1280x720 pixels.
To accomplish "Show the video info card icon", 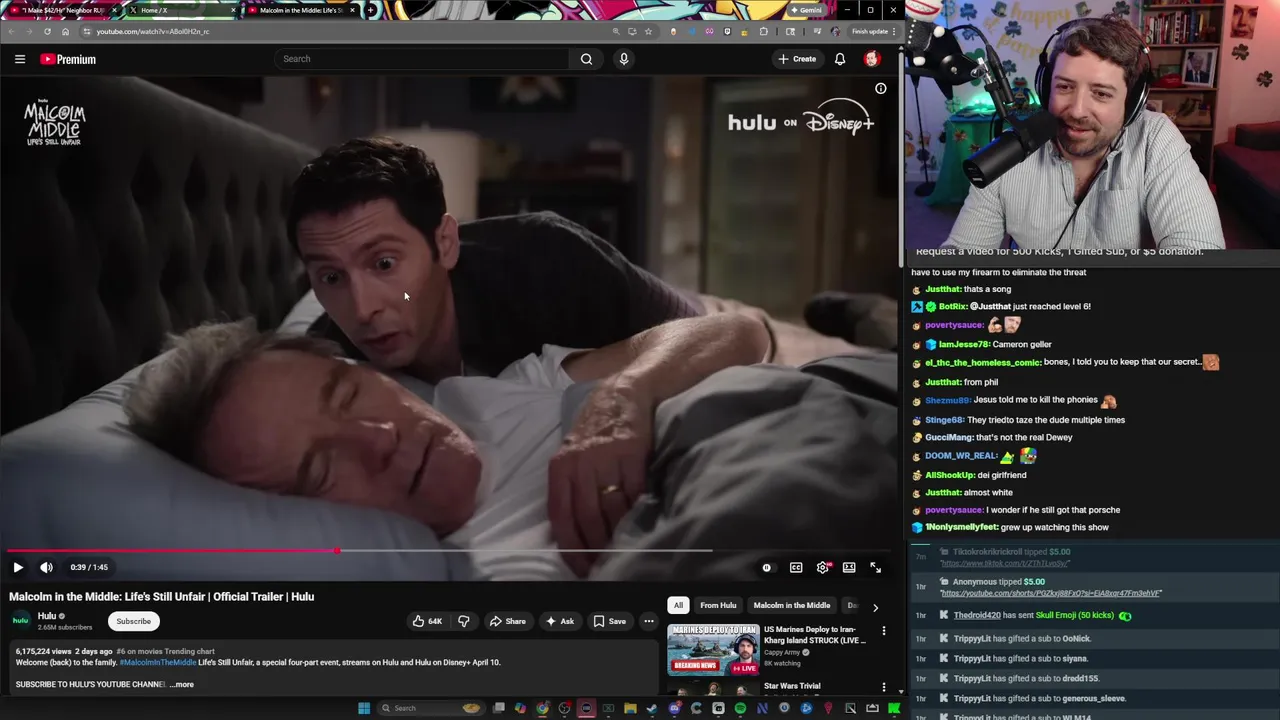I will pyautogui.click(x=881, y=88).
